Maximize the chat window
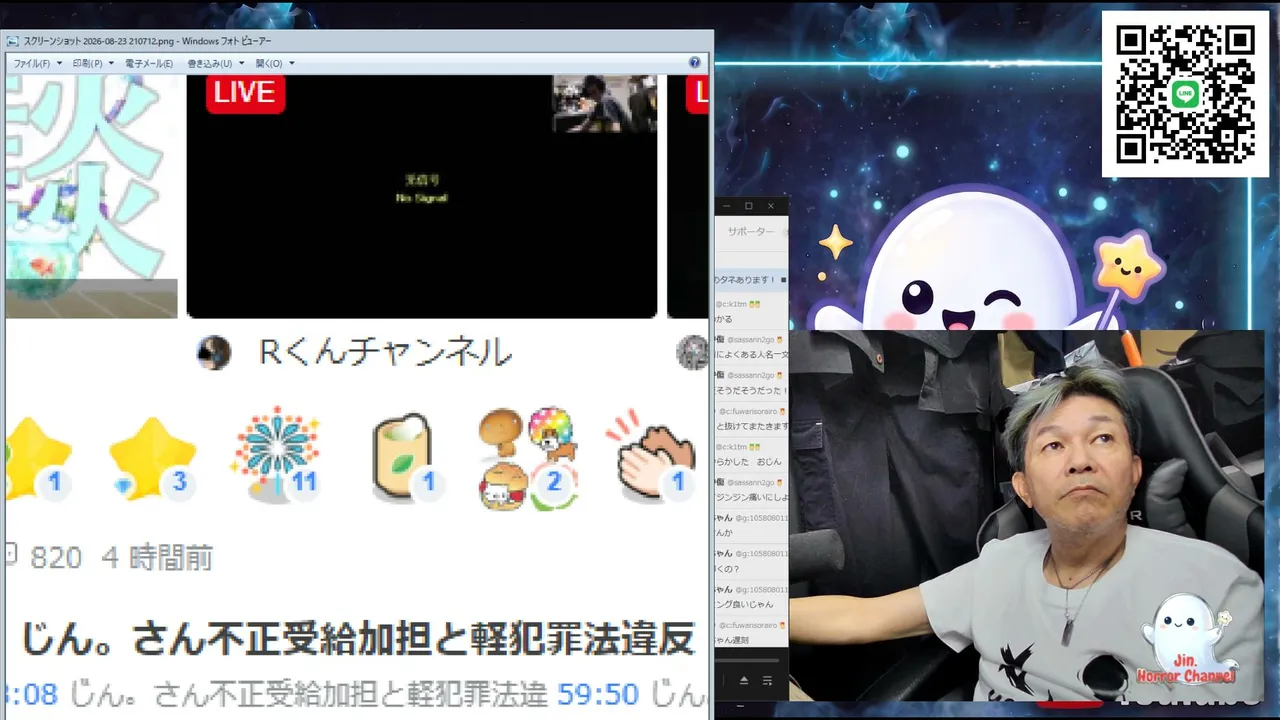Image resolution: width=1280 pixels, height=720 pixels. (748, 206)
